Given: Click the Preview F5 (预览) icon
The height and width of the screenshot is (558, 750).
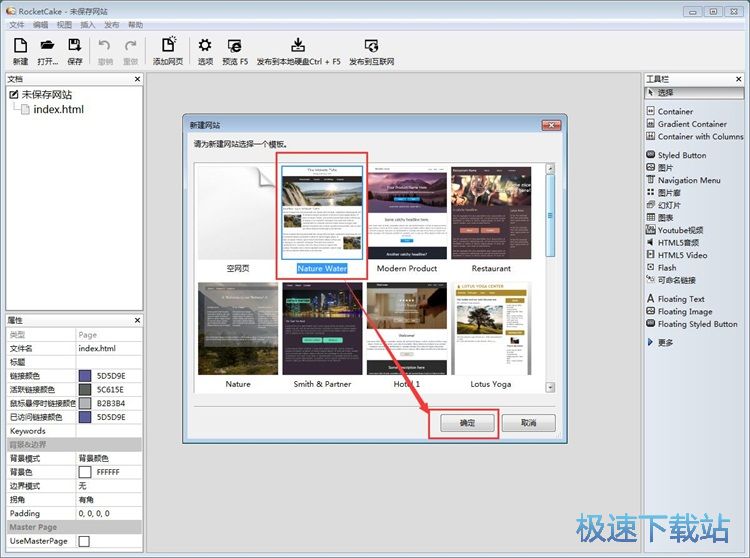Looking at the screenshot, I should coord(235,46).
